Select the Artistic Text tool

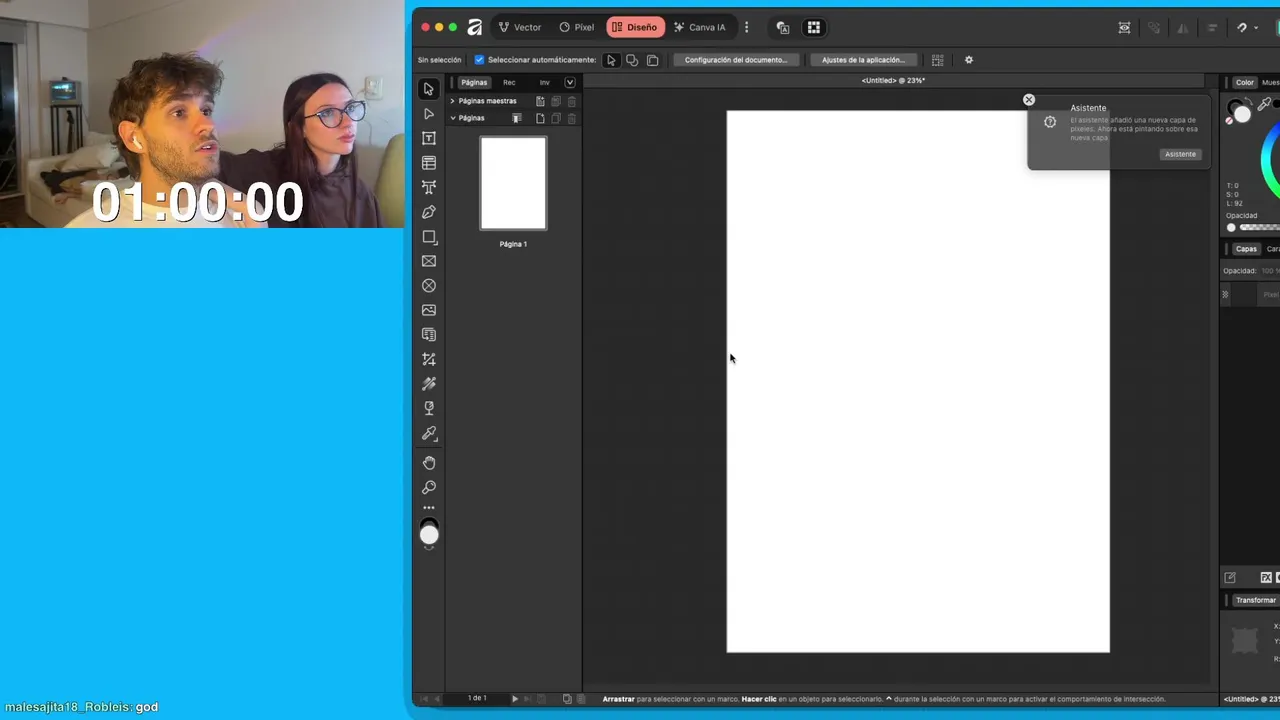(x=429, y=187)
